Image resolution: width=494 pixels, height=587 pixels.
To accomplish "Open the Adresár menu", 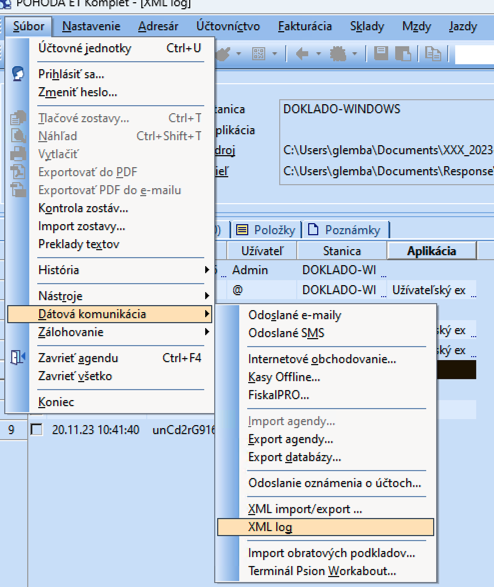I will (x=158, y=26).
